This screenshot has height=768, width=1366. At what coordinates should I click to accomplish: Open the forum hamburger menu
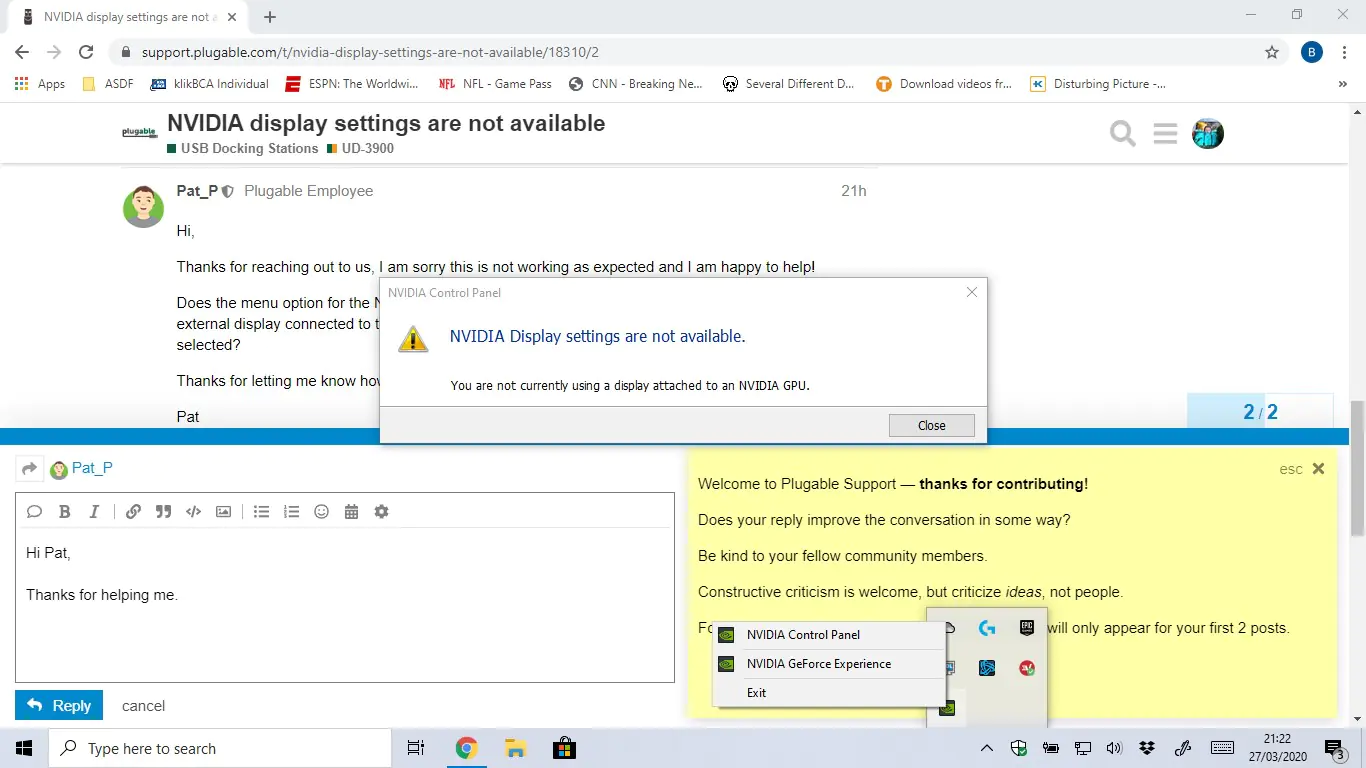[1165, 134]
